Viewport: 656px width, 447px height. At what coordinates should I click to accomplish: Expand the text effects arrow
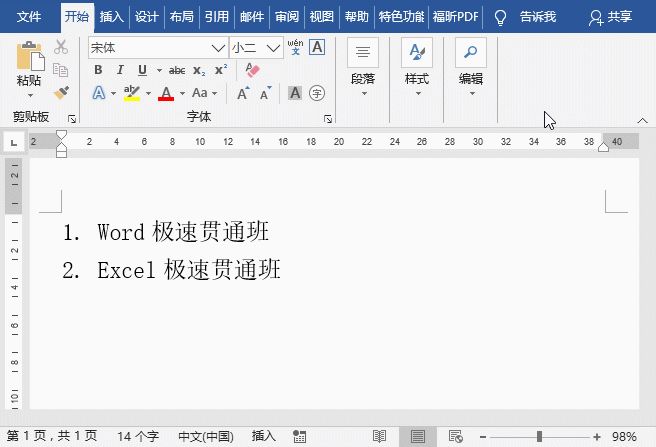pos(113,93)
